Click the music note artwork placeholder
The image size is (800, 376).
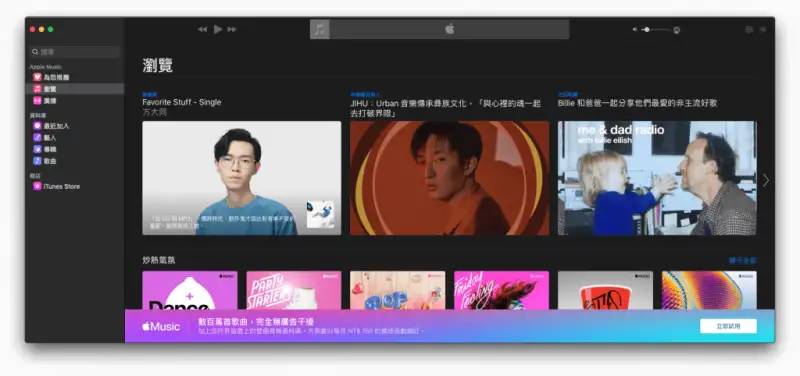pos(319,30)
